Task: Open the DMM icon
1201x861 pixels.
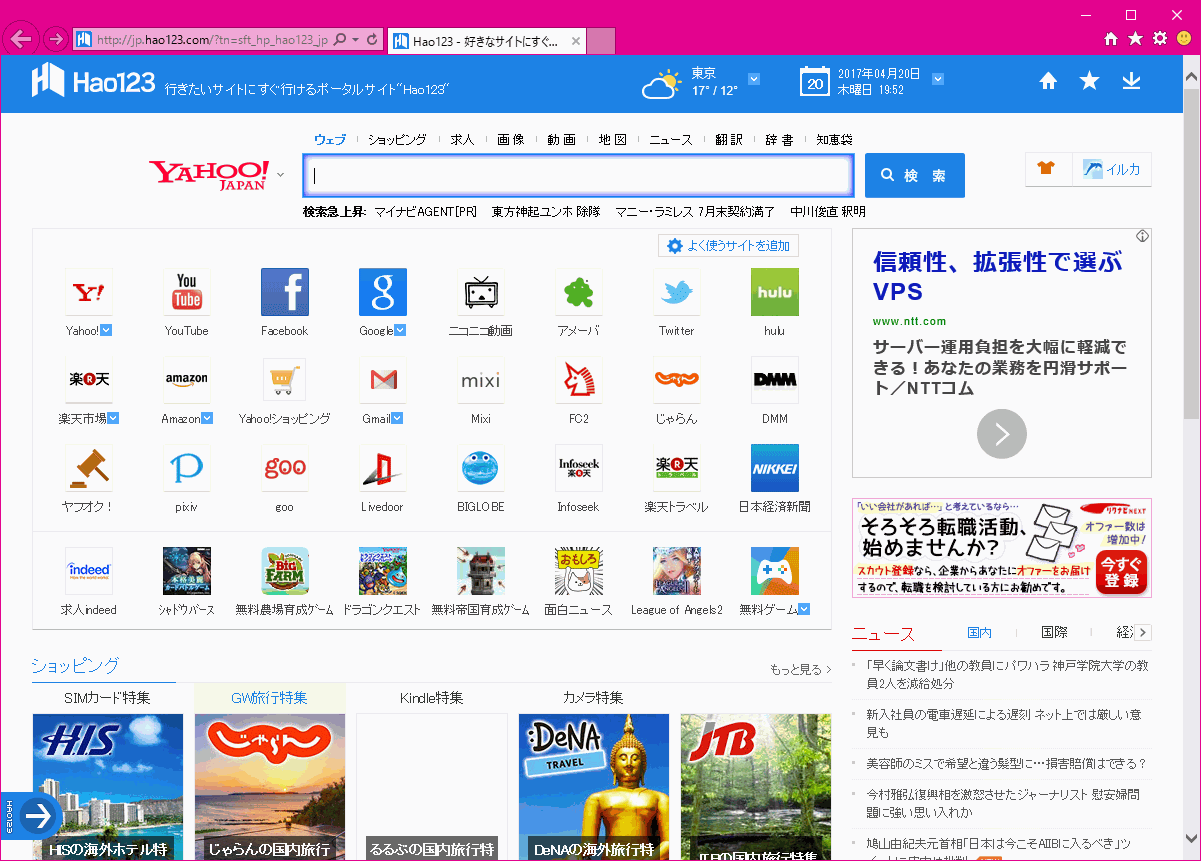Action: coord(775,380)
